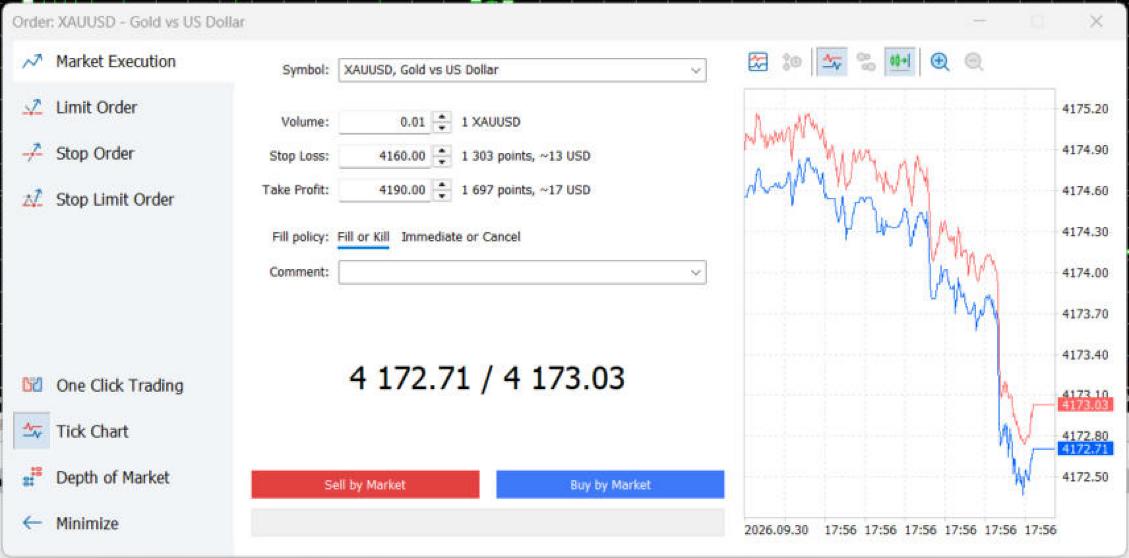The width and height of the screenshot is (1129, 558).
Task: Click Sell by Market
Action: (x=365, y=485)
